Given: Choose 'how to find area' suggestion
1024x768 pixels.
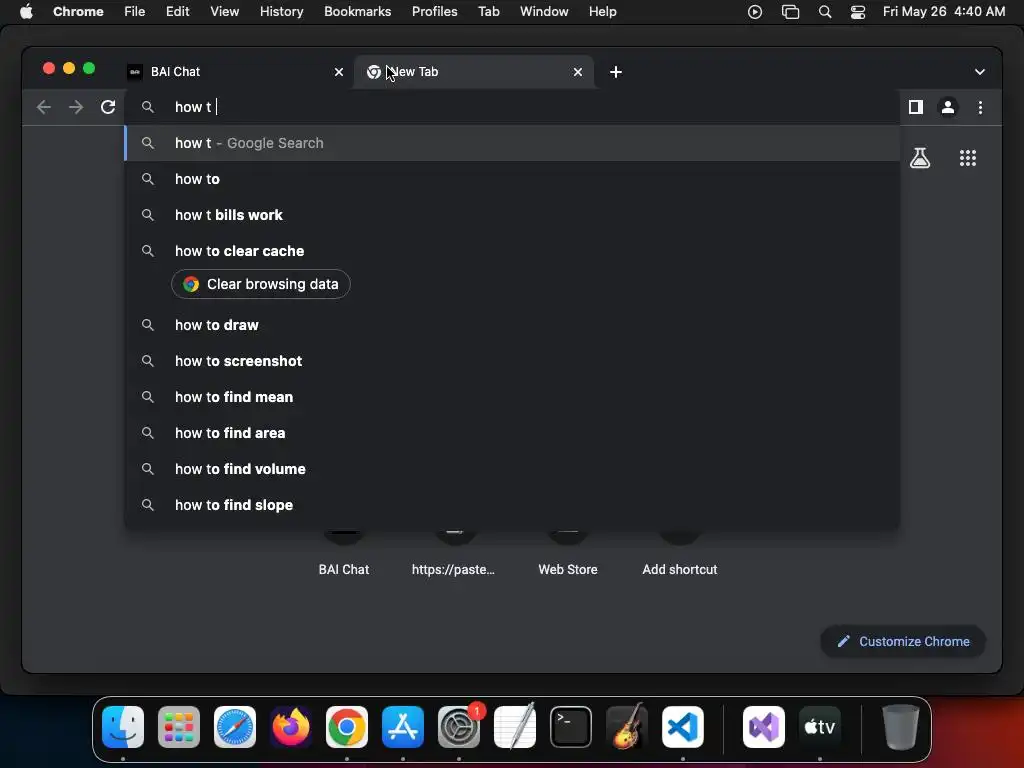Looking at the screenshot, I should (512, 433).
